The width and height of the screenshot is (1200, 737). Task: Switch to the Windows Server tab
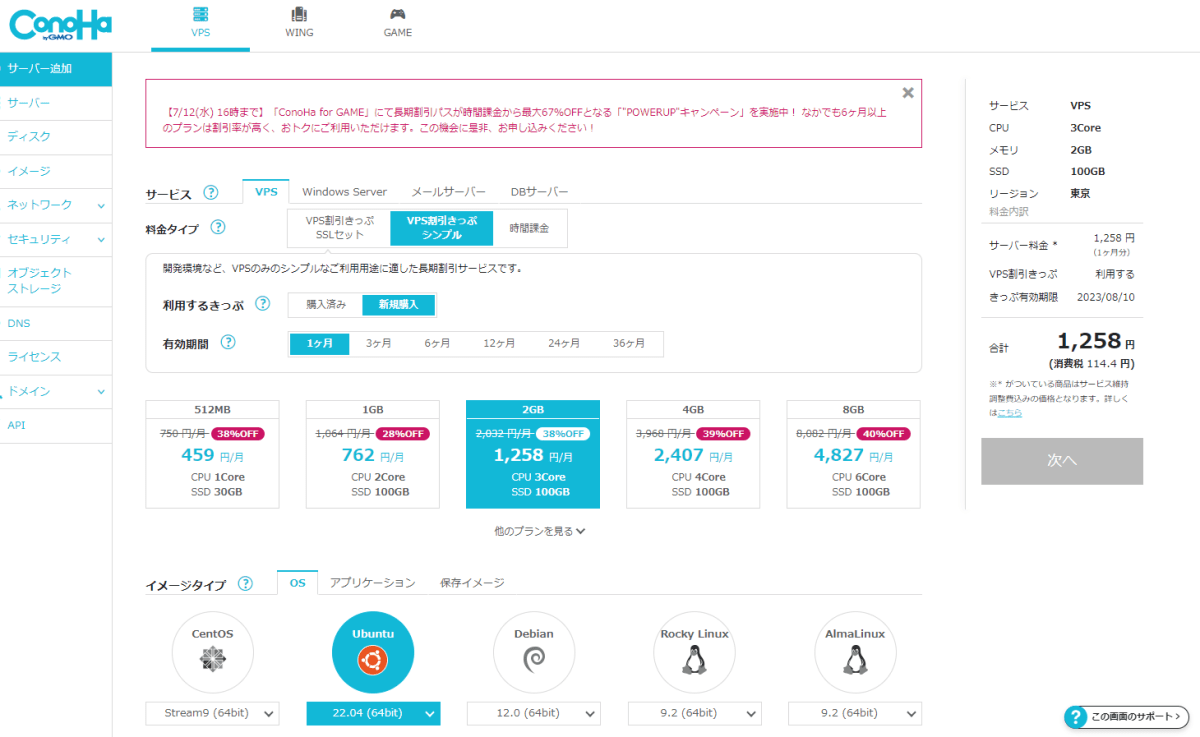point(344,192)
